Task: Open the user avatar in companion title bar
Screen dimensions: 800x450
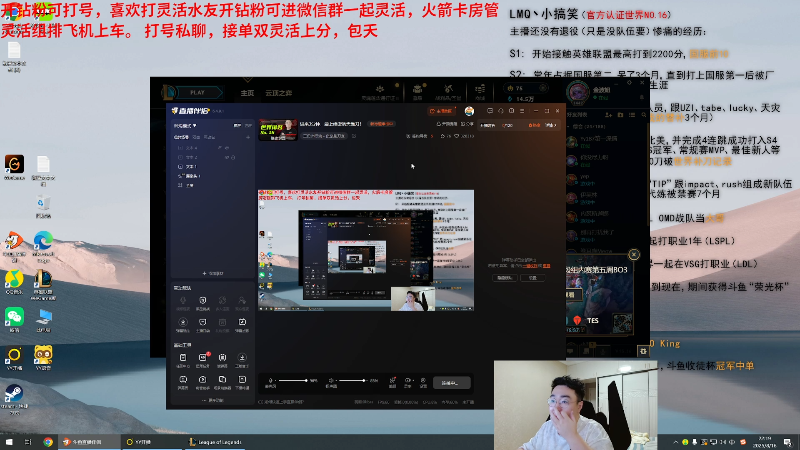Action: coord(469,111)
